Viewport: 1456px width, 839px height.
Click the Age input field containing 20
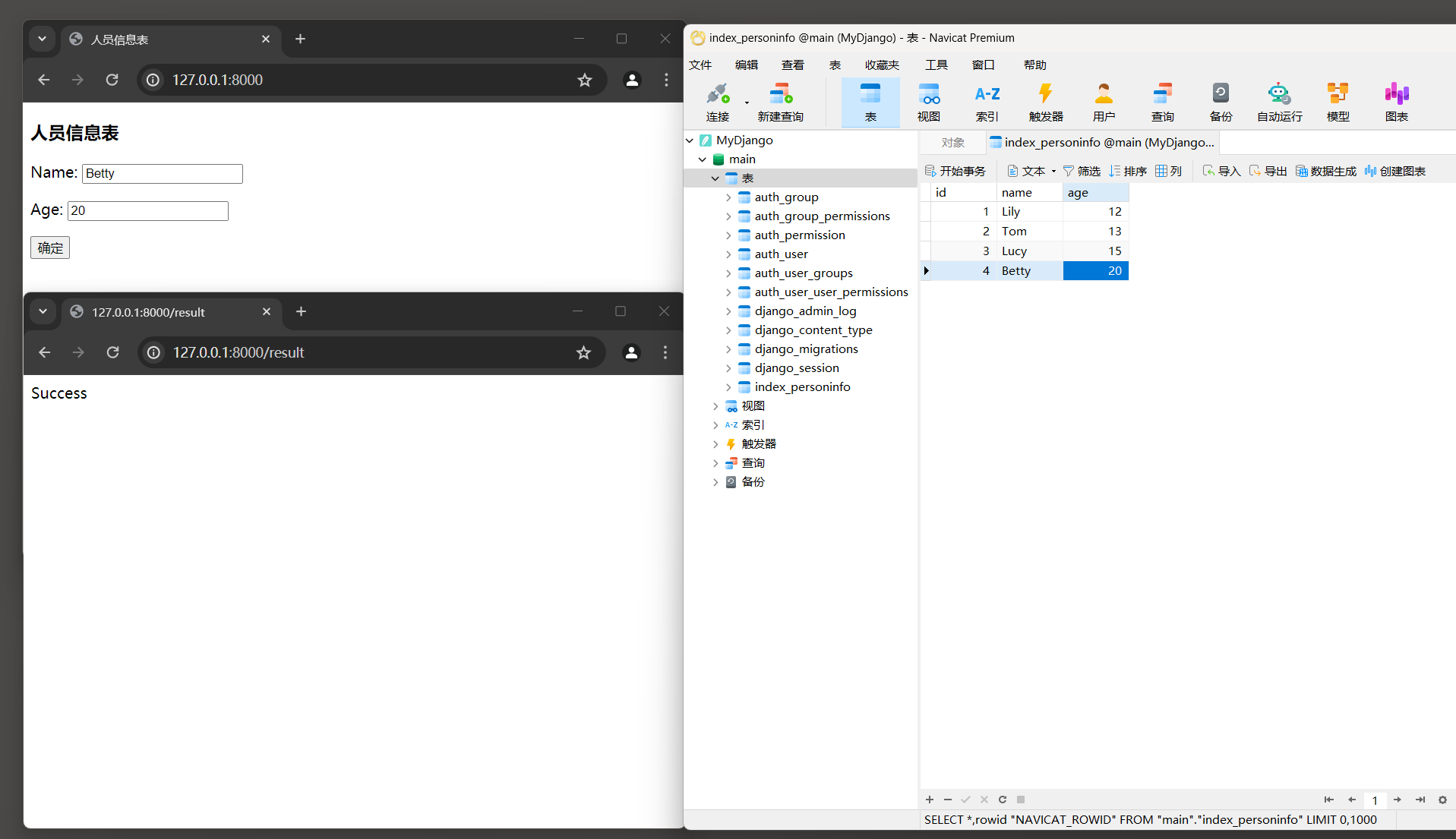tap(148, 211)
